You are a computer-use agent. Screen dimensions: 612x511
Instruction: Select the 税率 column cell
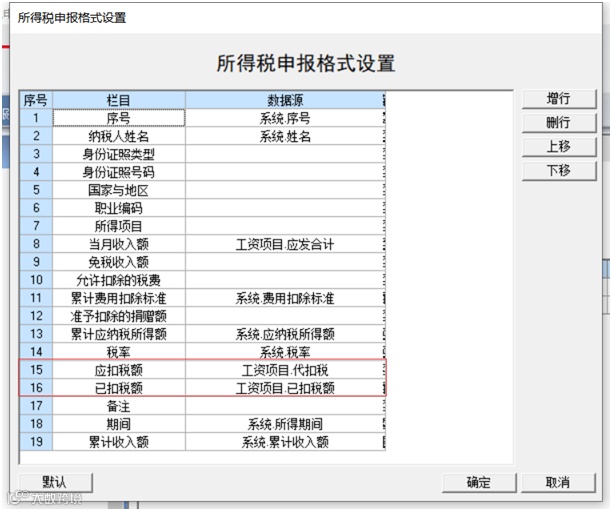119,352
